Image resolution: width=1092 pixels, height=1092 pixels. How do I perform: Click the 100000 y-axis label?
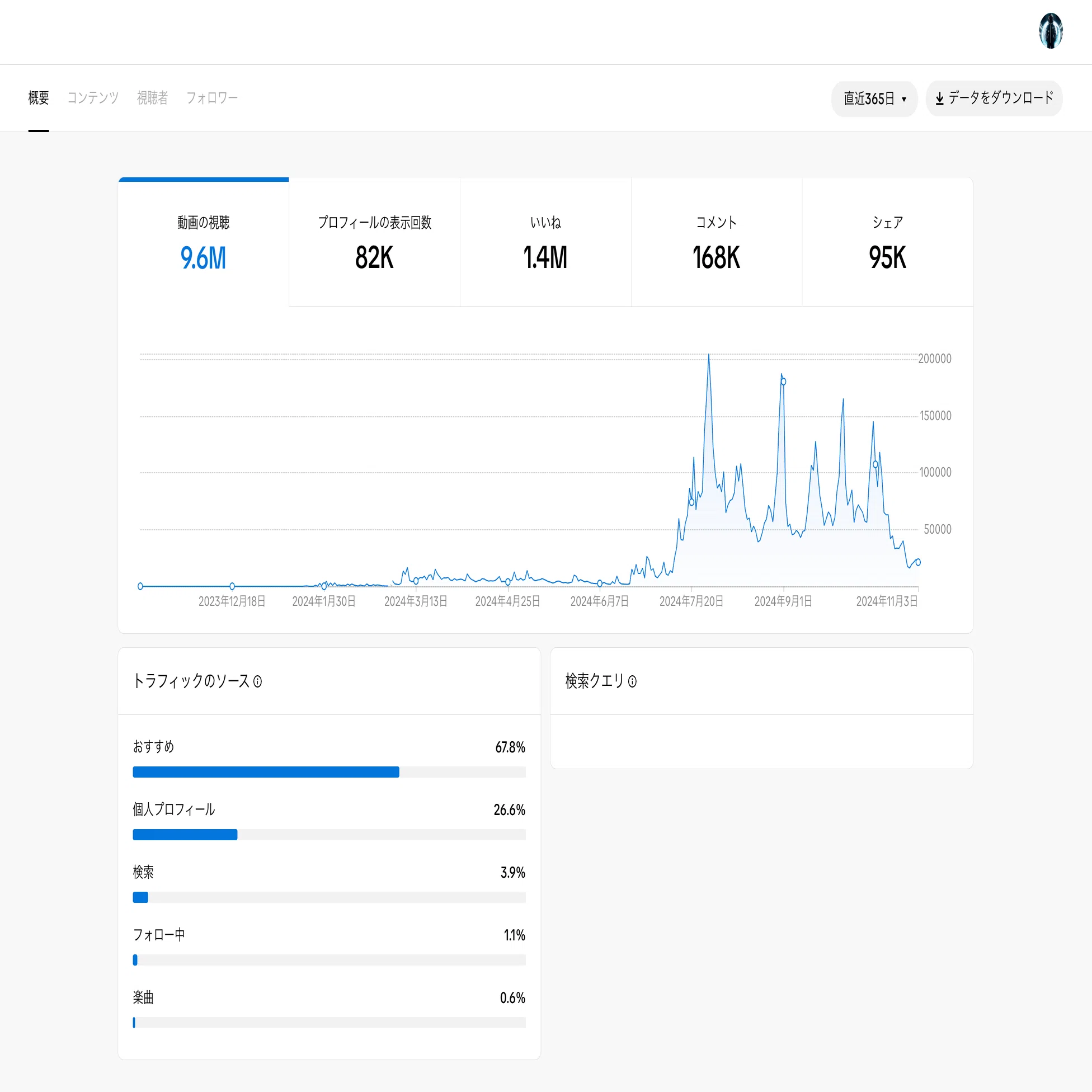[935, 473]
